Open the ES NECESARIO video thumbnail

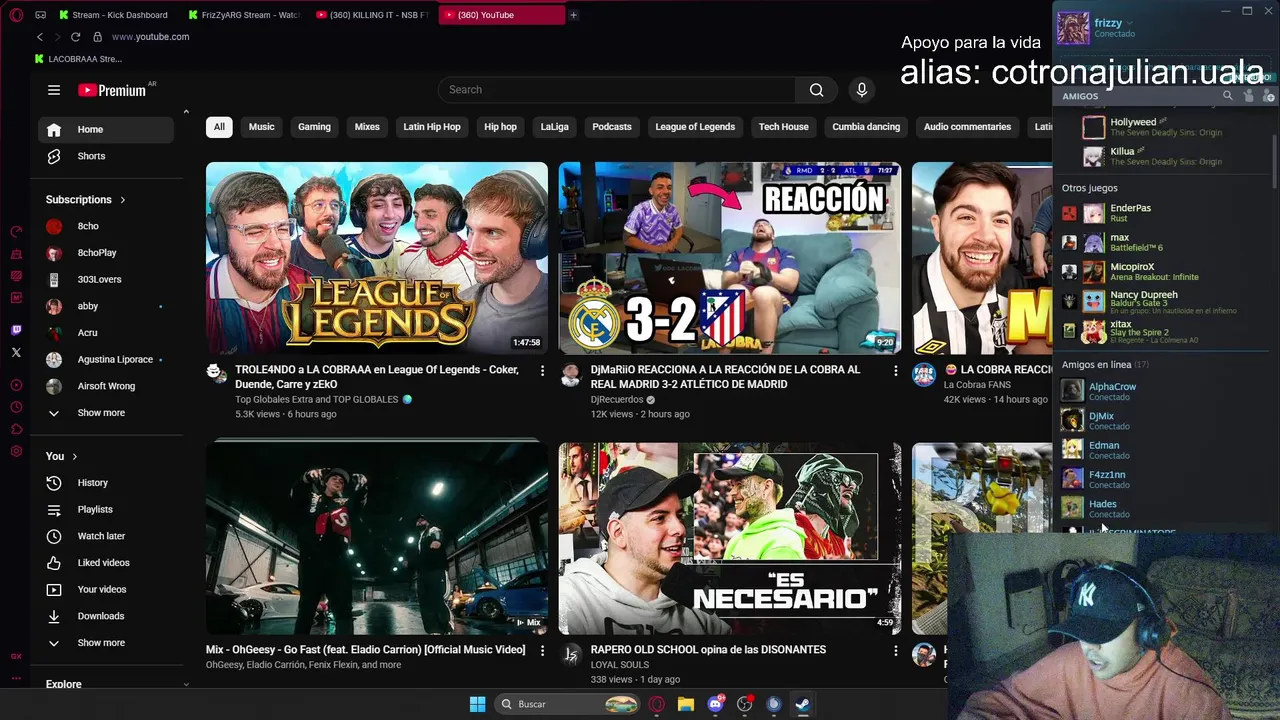[730, 539]
